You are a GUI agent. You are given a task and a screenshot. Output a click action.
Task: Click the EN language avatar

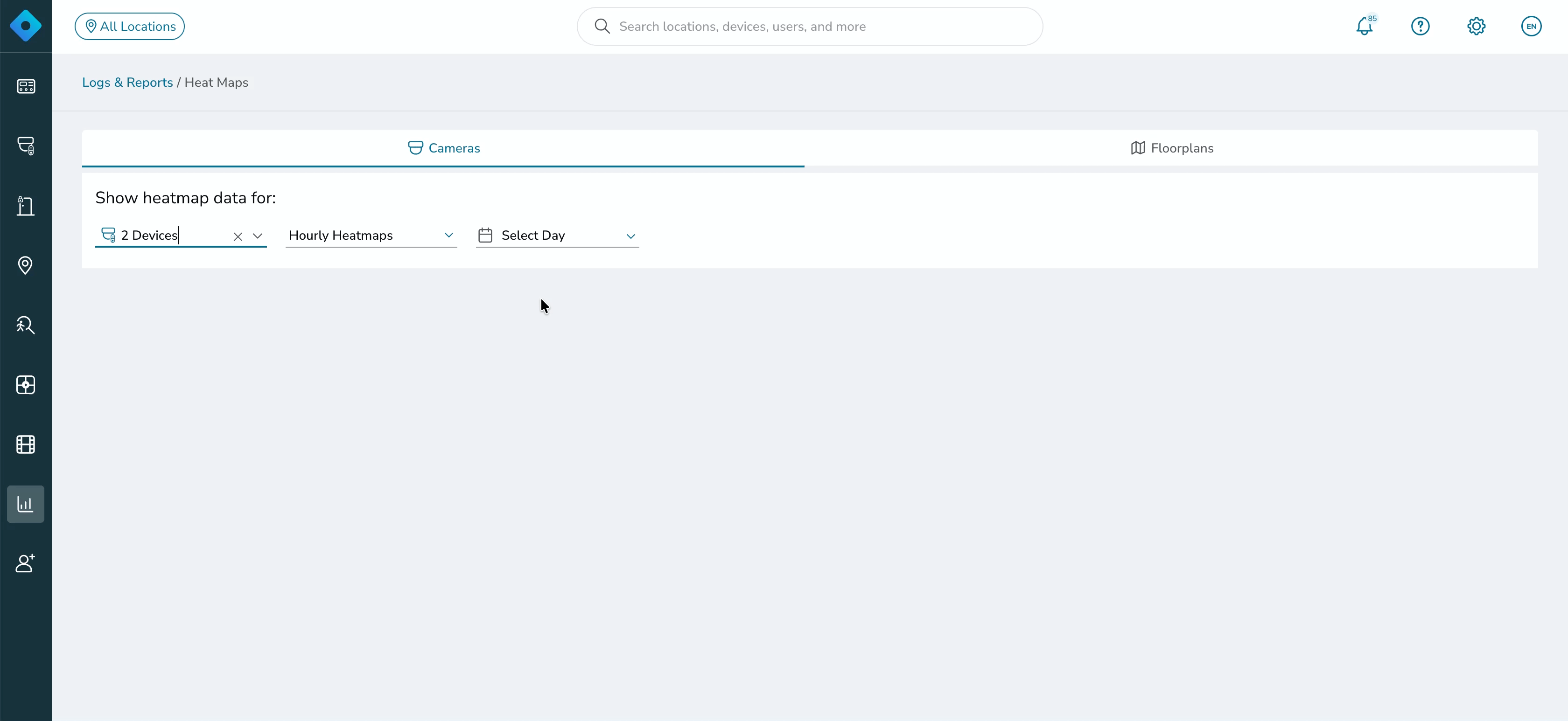[x=1531, y=26]
